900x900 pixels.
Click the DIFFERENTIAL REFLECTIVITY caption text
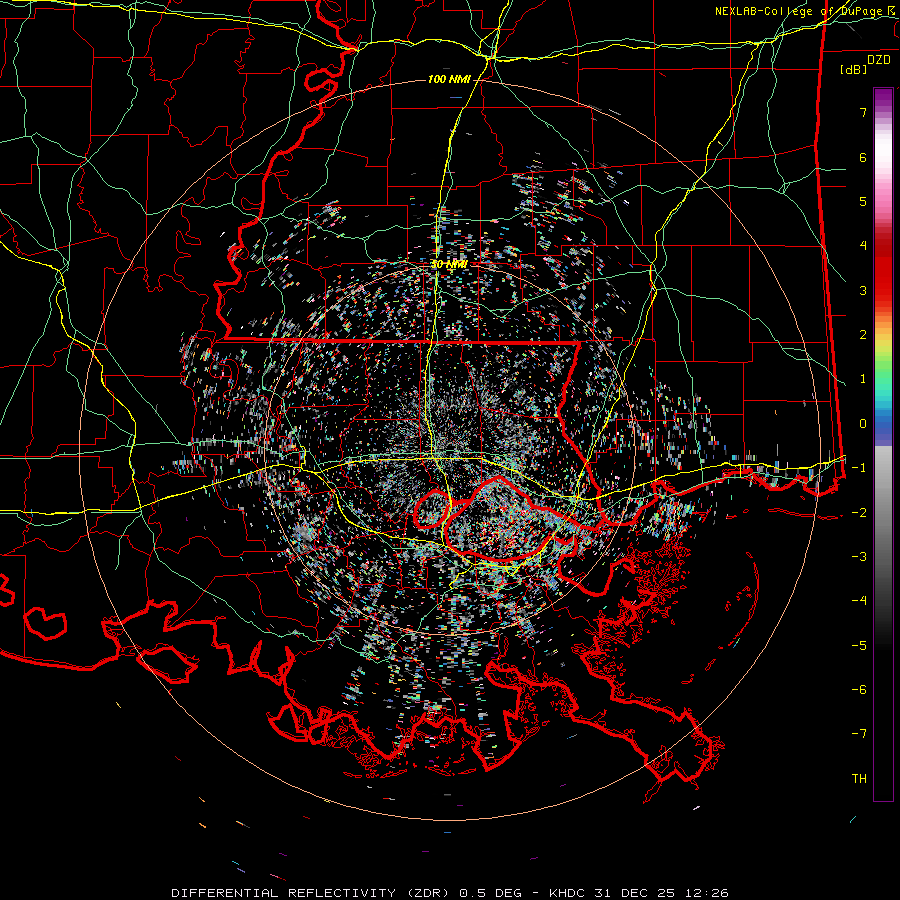pos(284,893)
